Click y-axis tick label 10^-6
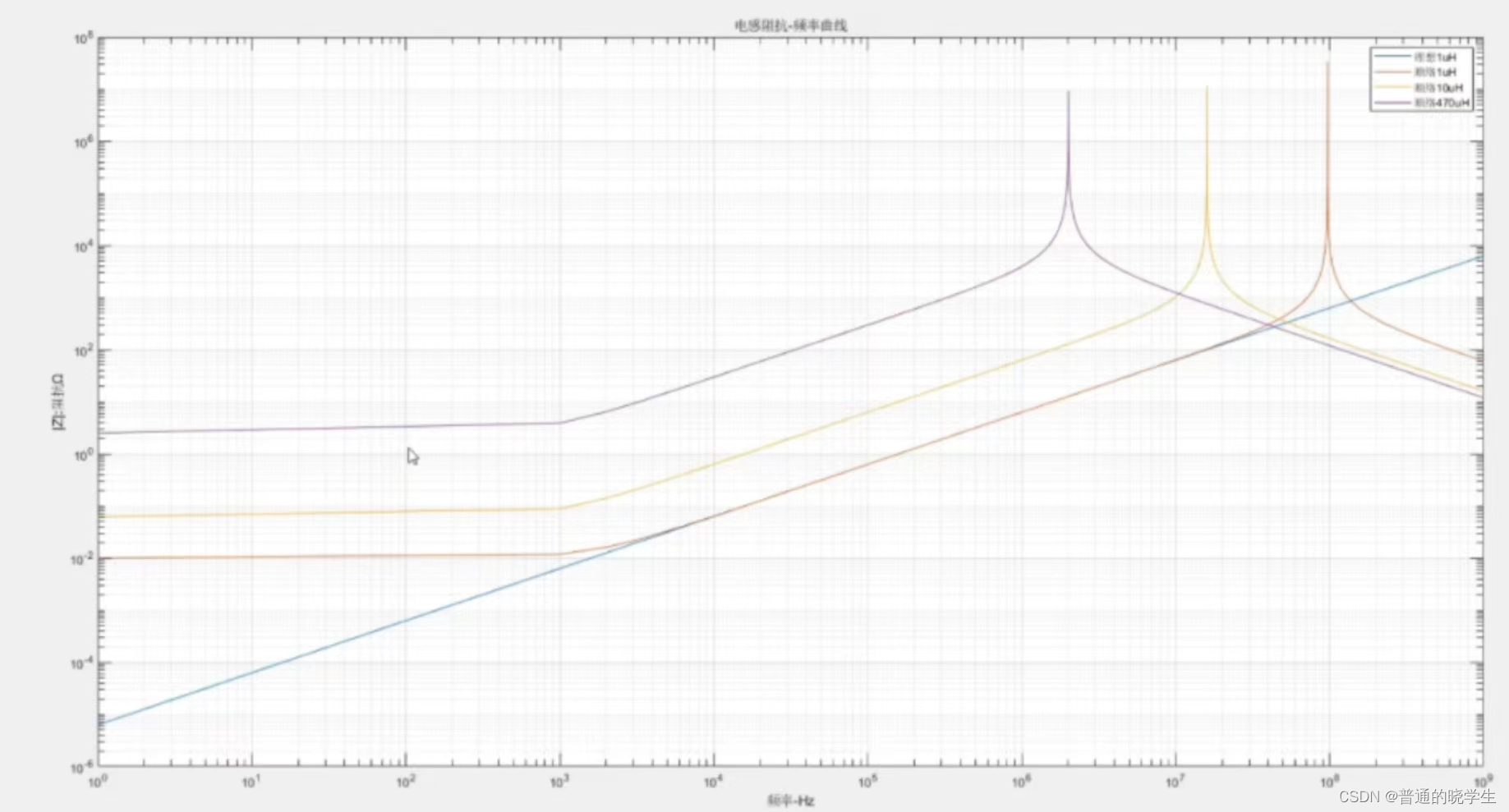Image resolution: width=1509 pixels, height=812 pixels. coord(84,768)
